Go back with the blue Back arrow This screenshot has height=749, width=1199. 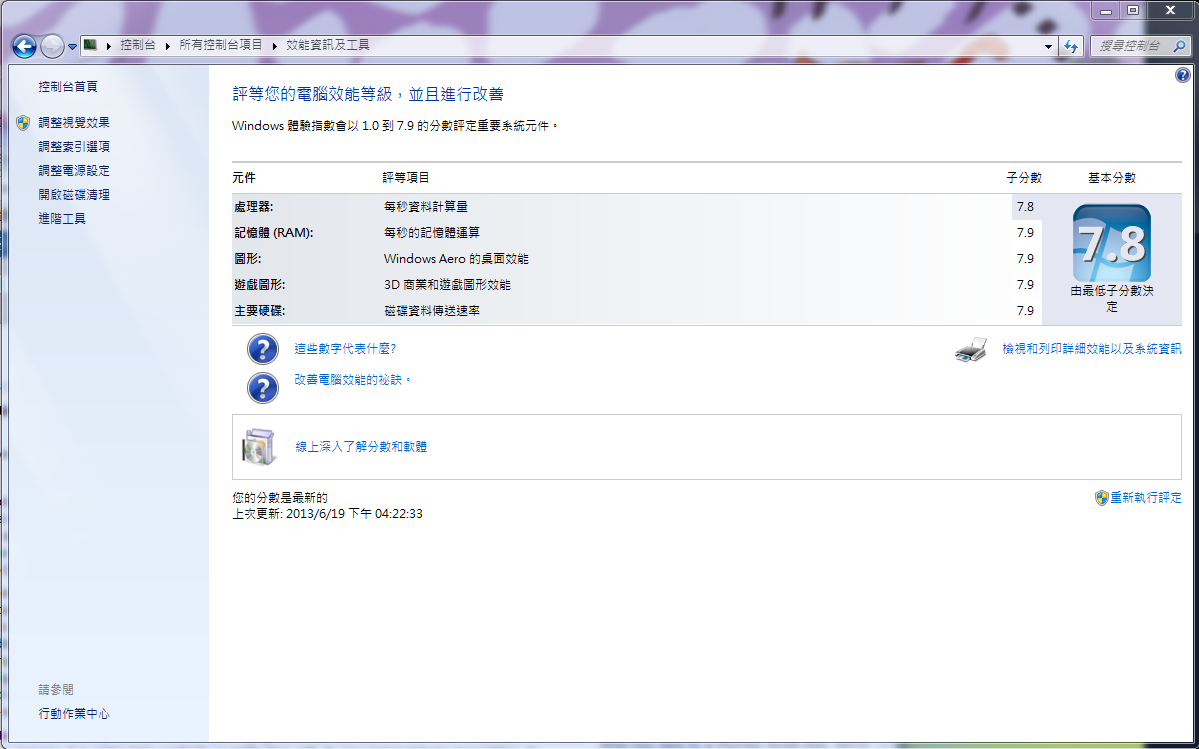pos(24,46)
